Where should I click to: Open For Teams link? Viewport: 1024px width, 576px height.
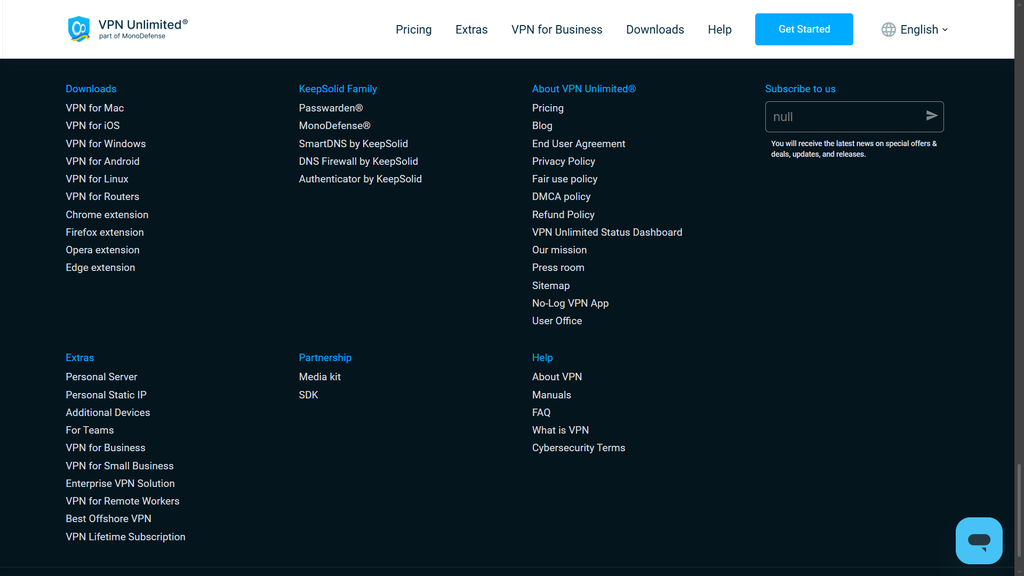coord(89,430)
